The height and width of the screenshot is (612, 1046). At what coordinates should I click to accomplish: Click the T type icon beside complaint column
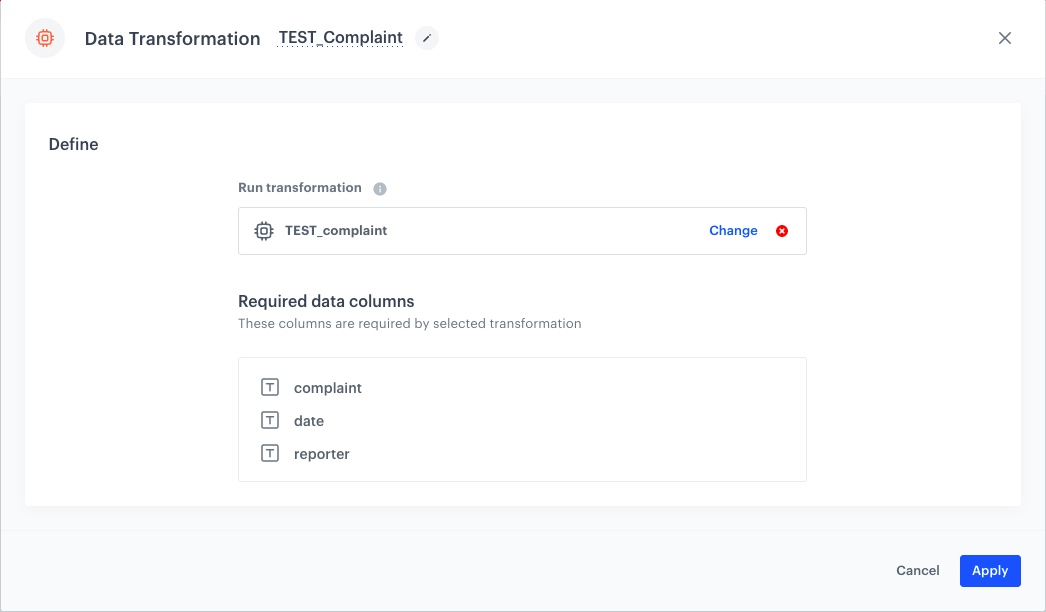[269, 387]
